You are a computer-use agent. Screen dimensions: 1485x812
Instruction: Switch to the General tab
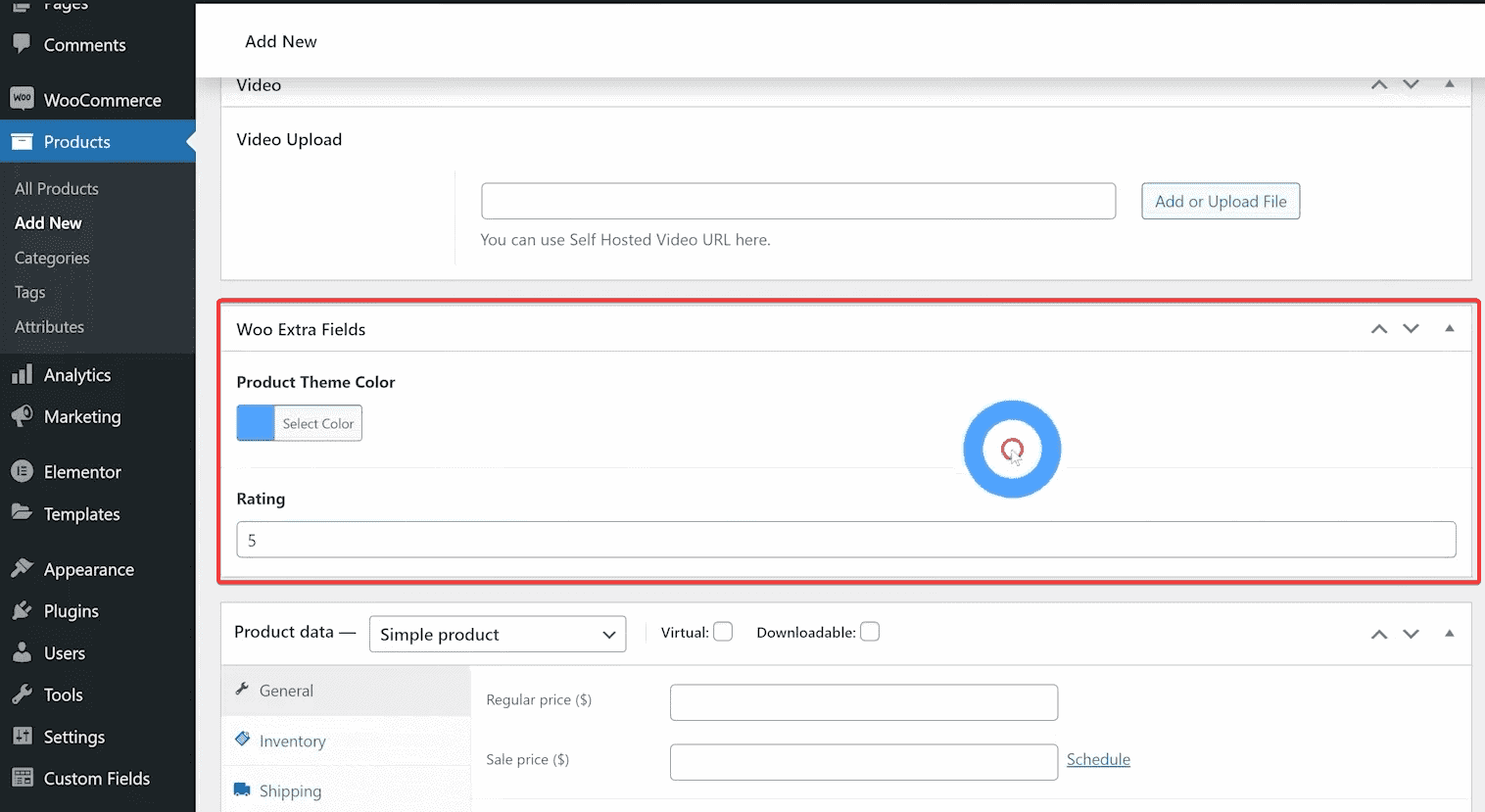(283, 690)
